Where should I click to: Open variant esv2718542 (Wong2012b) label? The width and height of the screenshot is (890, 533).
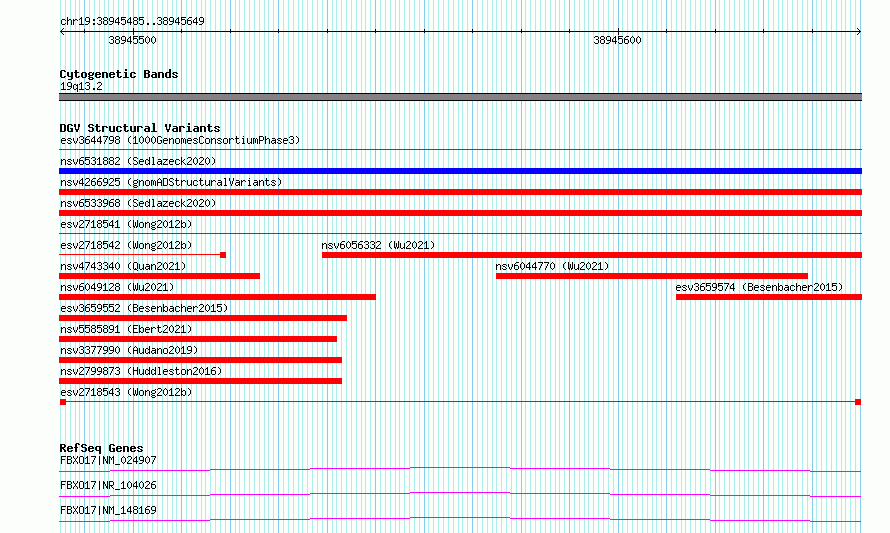click(126, 245)
